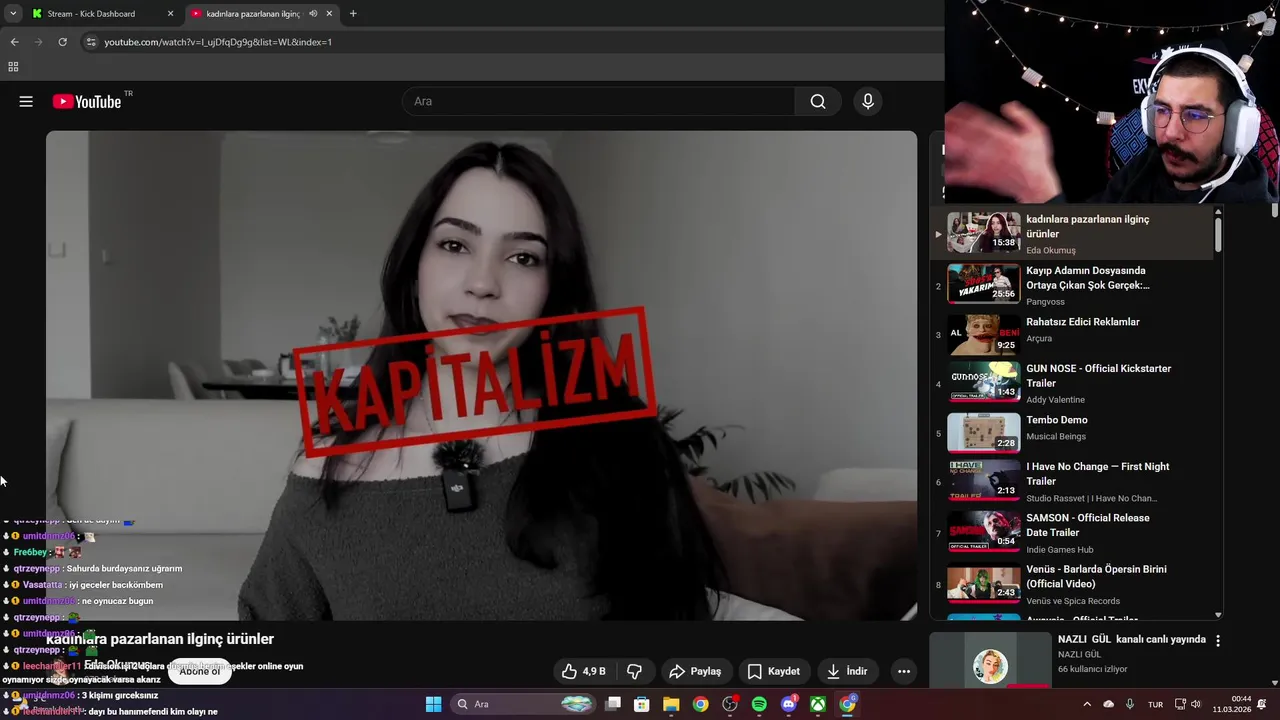
Task: Close the YouTube video tab
Action: pos(329,14)
